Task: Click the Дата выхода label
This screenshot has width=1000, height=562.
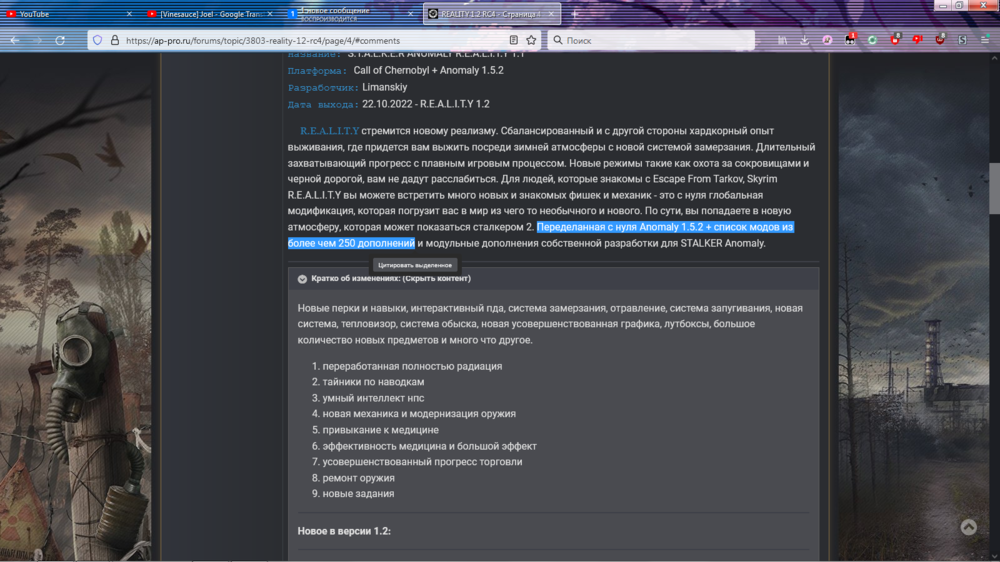Action: click(x=323, y=104)
